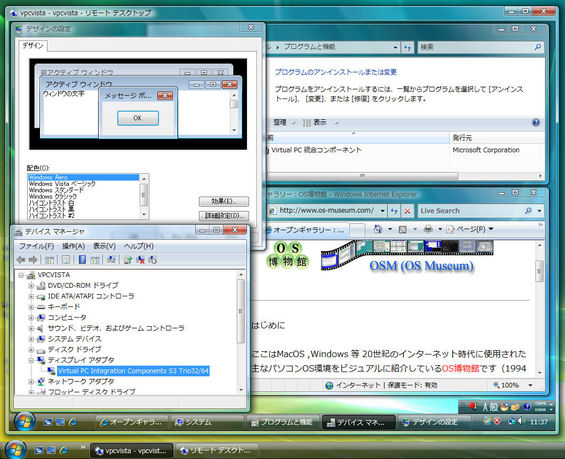Click red OS博物館 link in page text
This screenshot has height=459, width=565.
point(460,368)
